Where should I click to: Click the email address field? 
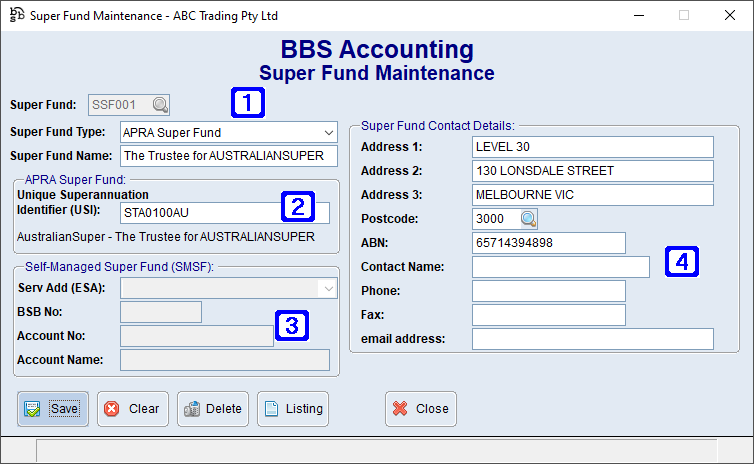click(592, 339)
